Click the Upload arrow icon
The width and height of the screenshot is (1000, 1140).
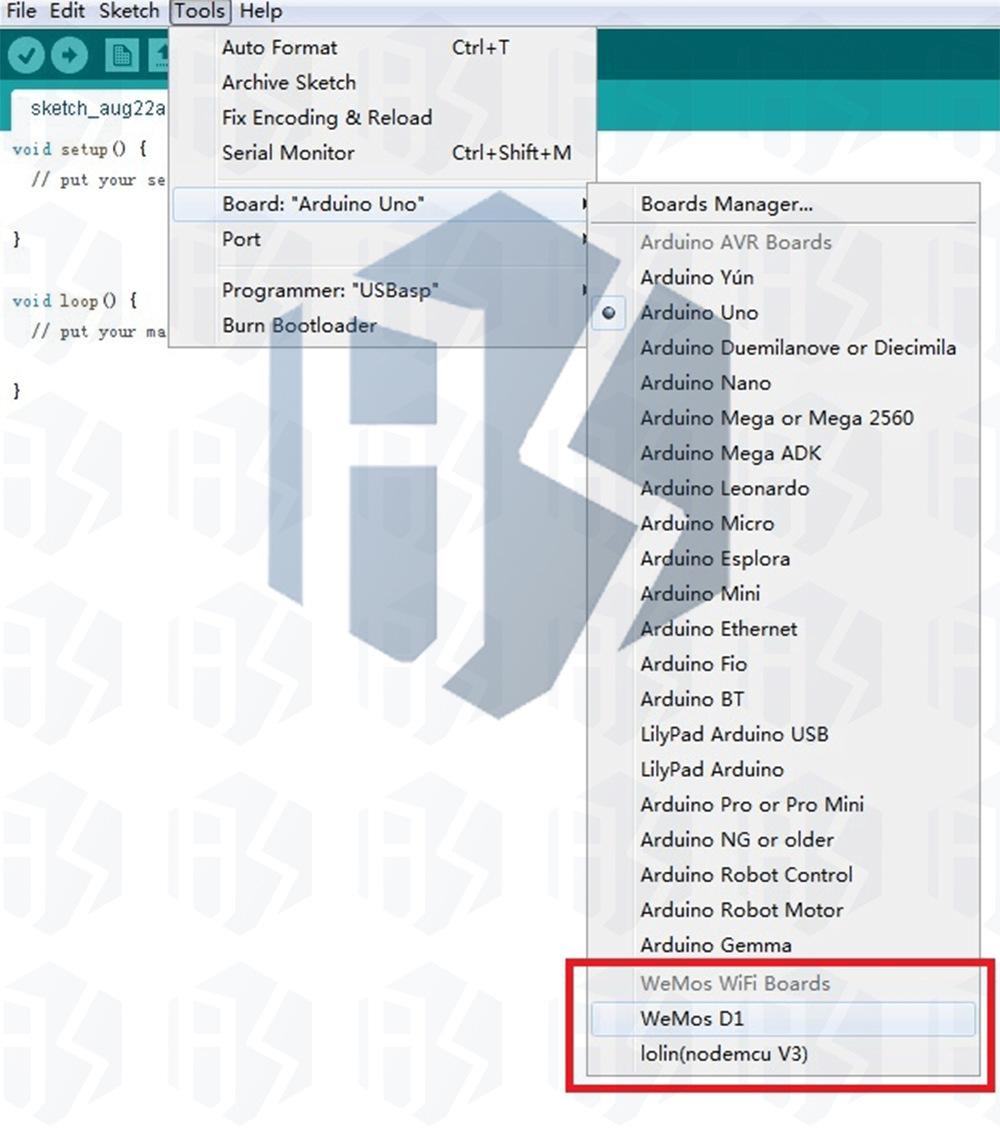[69, 56]
